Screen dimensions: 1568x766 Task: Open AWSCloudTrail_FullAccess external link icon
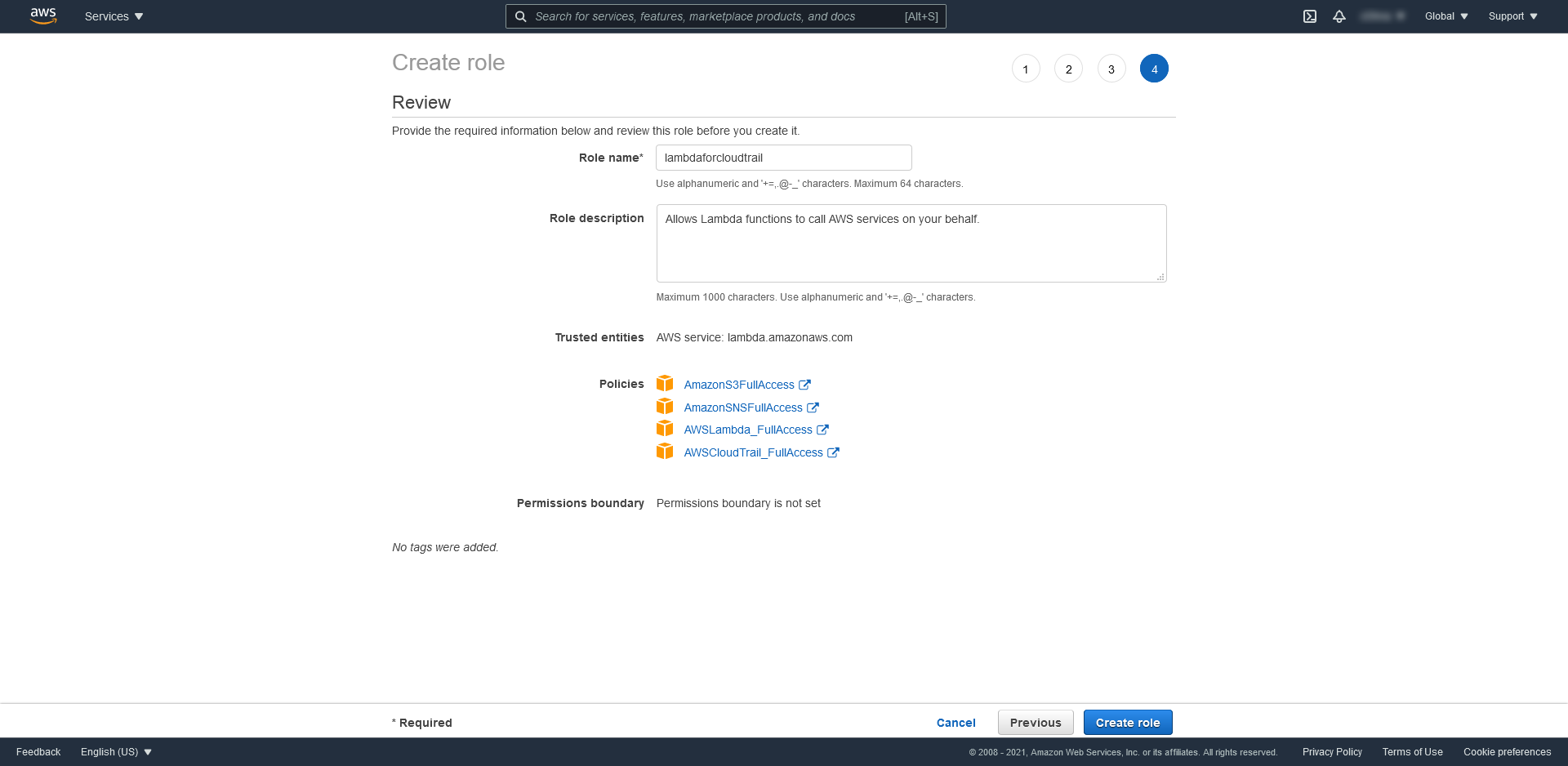(x=833, y=452)
